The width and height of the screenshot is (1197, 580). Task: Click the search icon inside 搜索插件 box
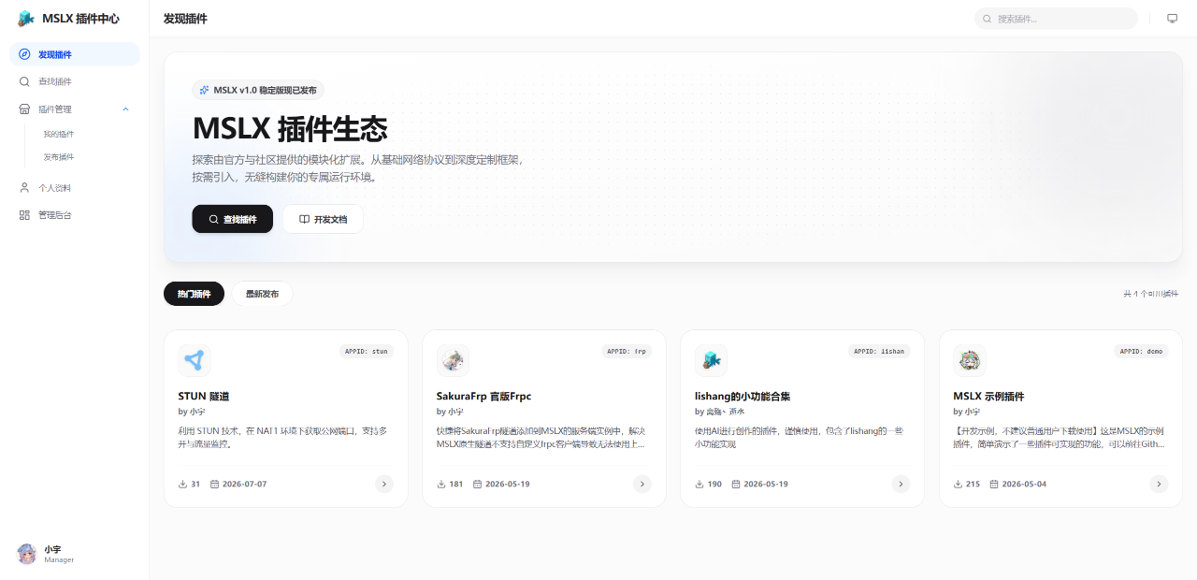pos(987,18)
